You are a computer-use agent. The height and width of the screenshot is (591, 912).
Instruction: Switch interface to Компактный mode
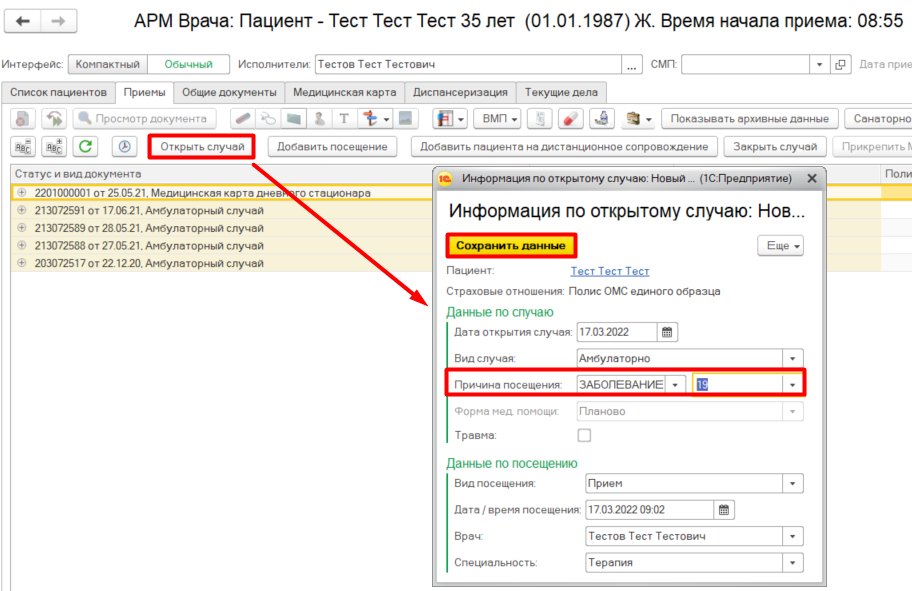click(x=108, y=64)
